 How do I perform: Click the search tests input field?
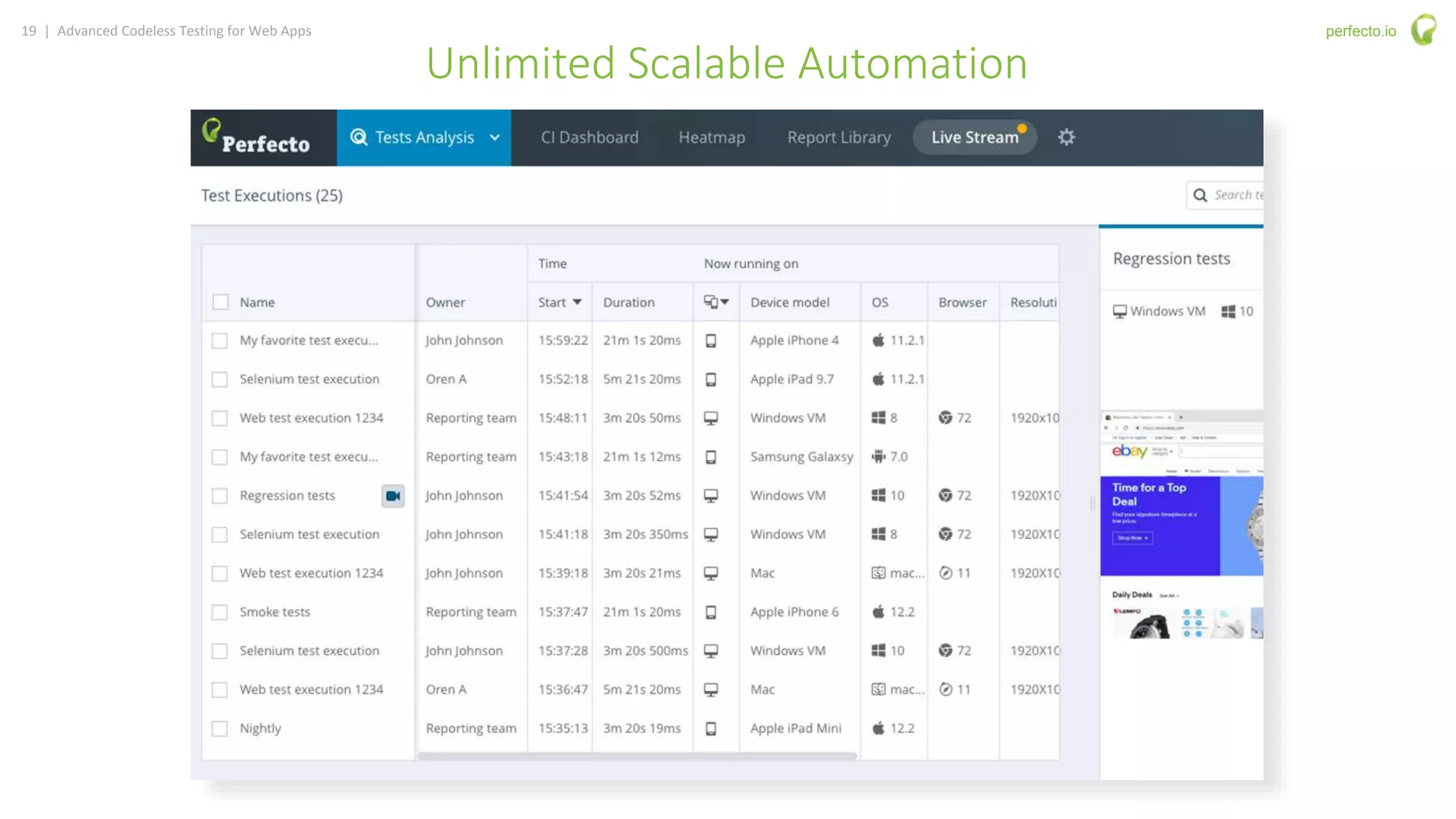click(1225, 195)
